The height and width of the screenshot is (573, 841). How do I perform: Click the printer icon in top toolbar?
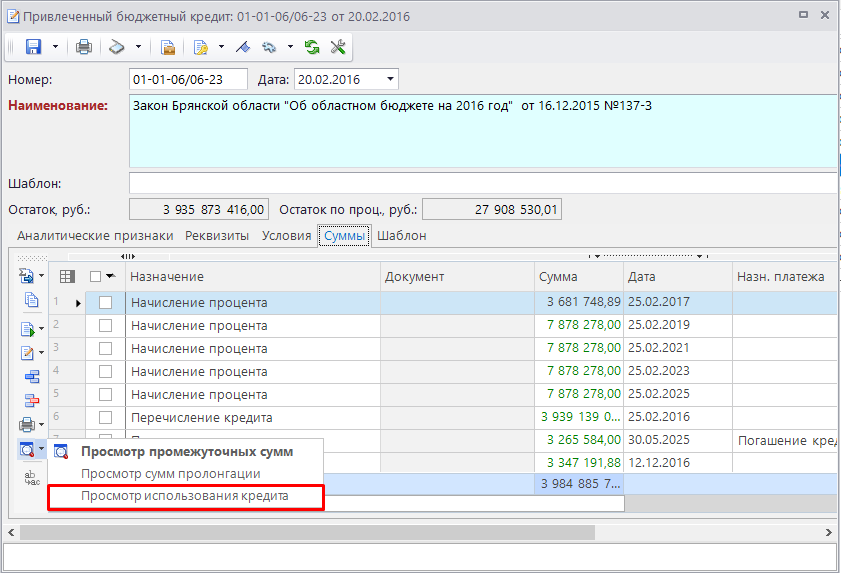click(x=84, y=47)
